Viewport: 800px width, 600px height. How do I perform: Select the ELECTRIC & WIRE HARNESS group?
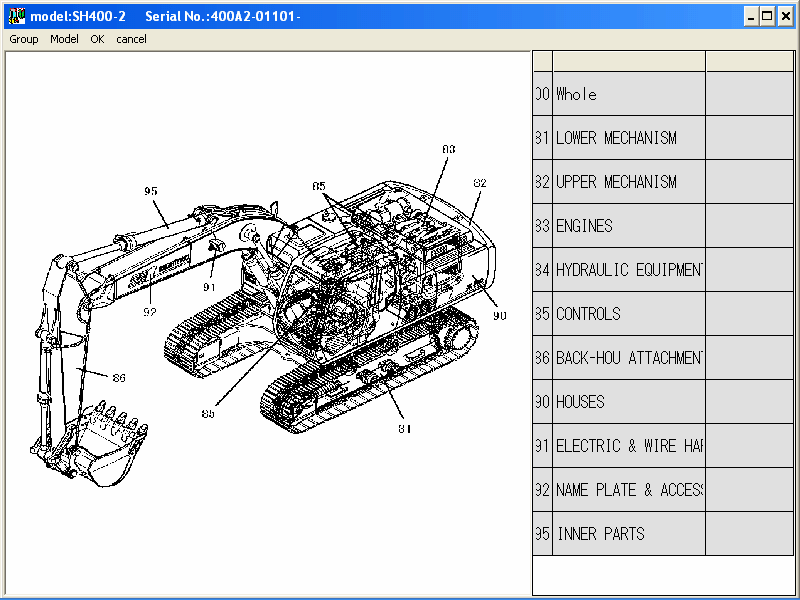point(620,445)
